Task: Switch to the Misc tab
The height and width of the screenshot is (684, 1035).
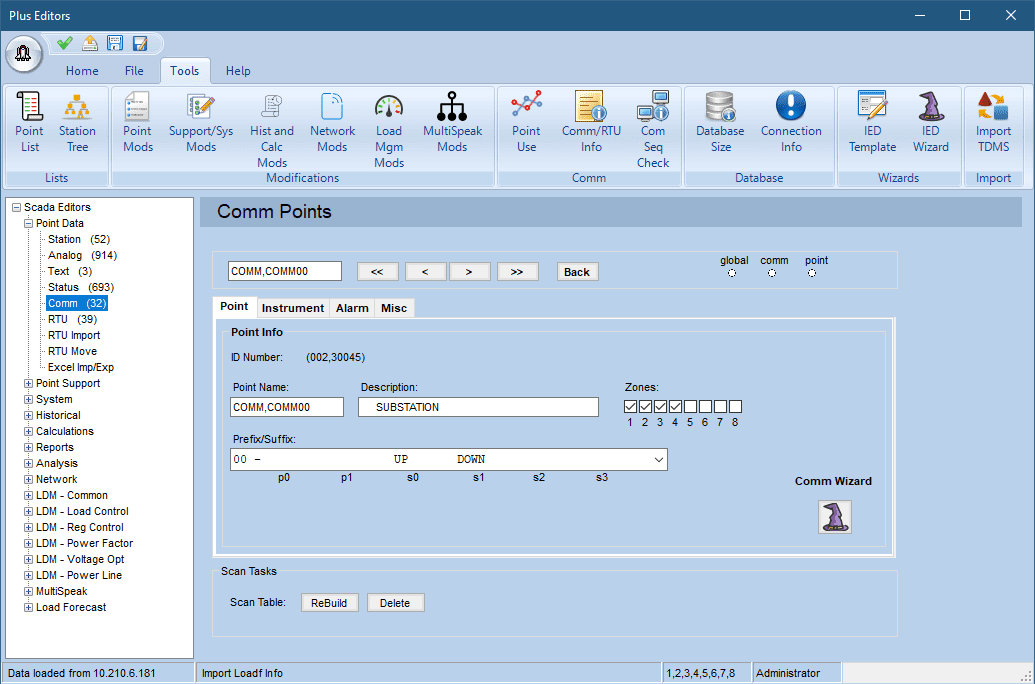Action: [x=394, y=308]
